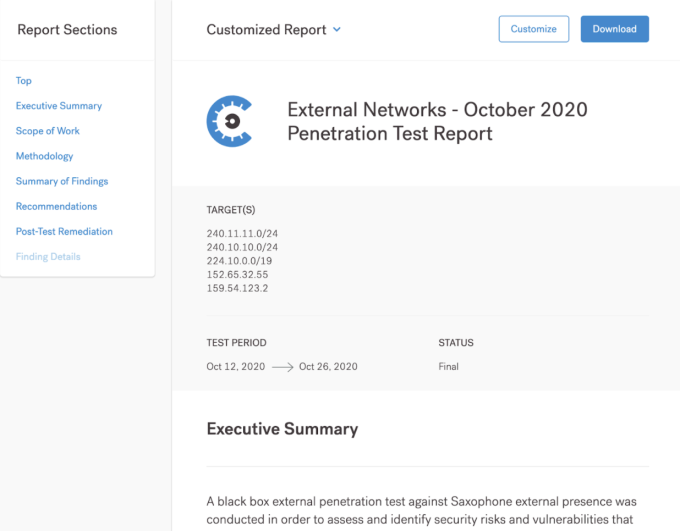The width and height of the screenshot is (680, 531).
Task: Click the Executive Summary heading in report
Action: 282,429
